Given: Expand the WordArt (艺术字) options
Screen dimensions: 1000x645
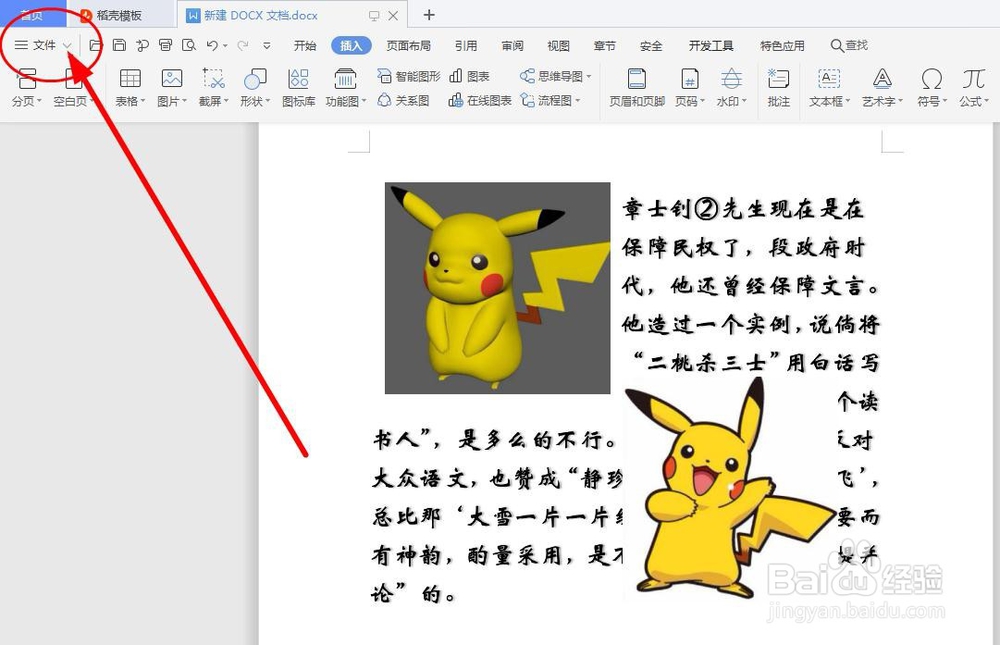Looking at the screenshot, I should 880,85.
